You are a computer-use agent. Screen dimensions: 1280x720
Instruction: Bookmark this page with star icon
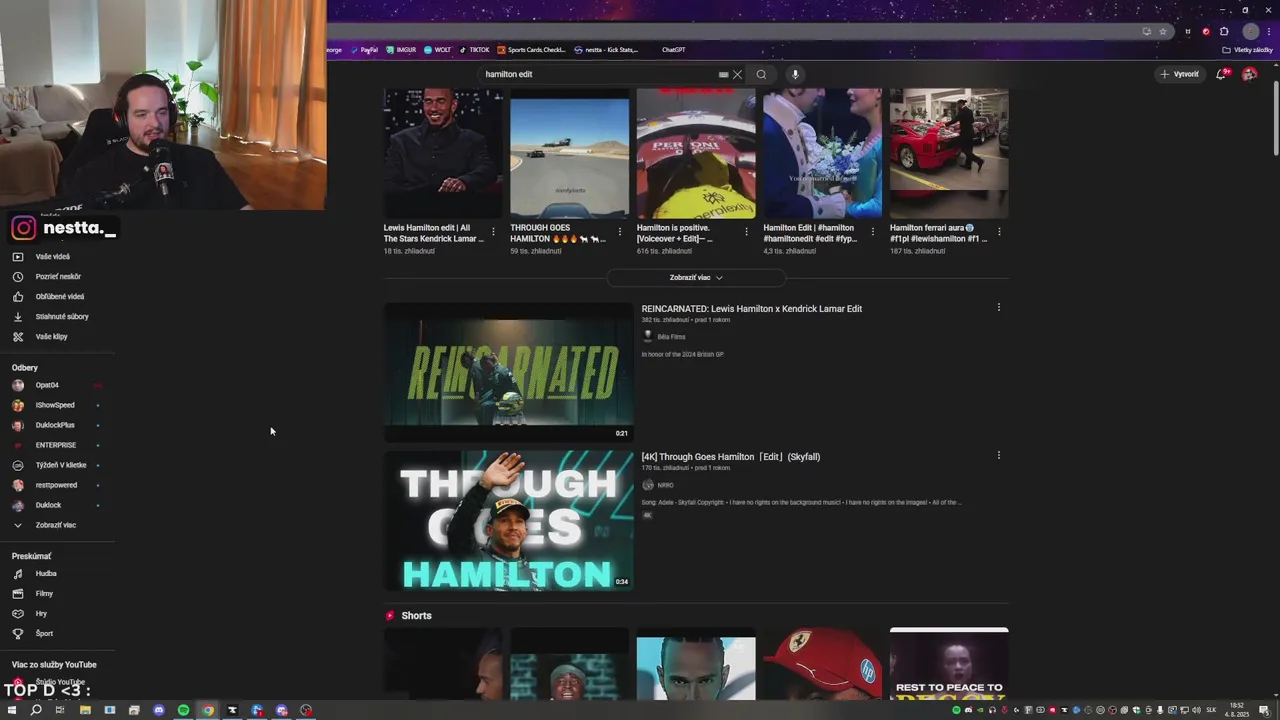[1163, 31]
